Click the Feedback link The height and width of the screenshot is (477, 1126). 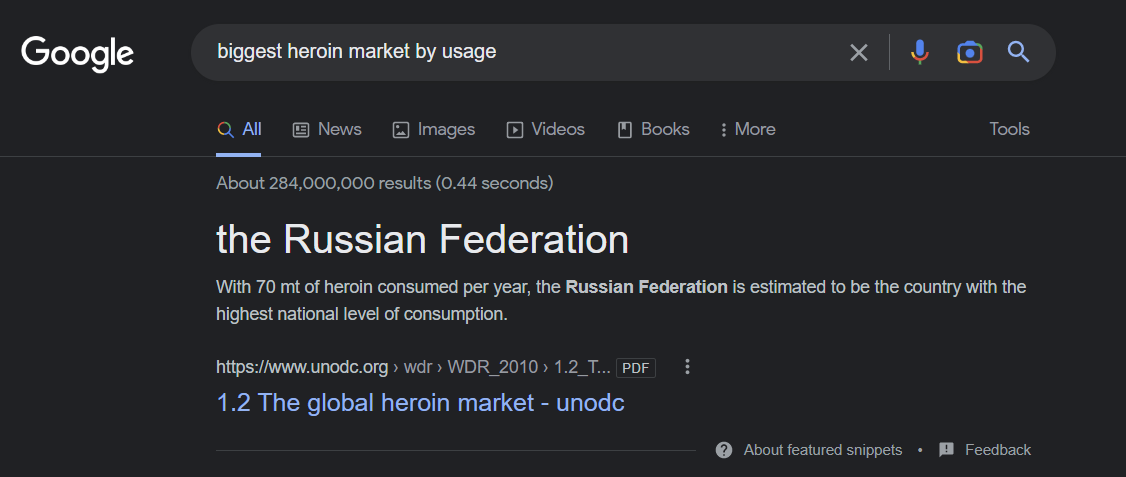(x=997, y=450)
